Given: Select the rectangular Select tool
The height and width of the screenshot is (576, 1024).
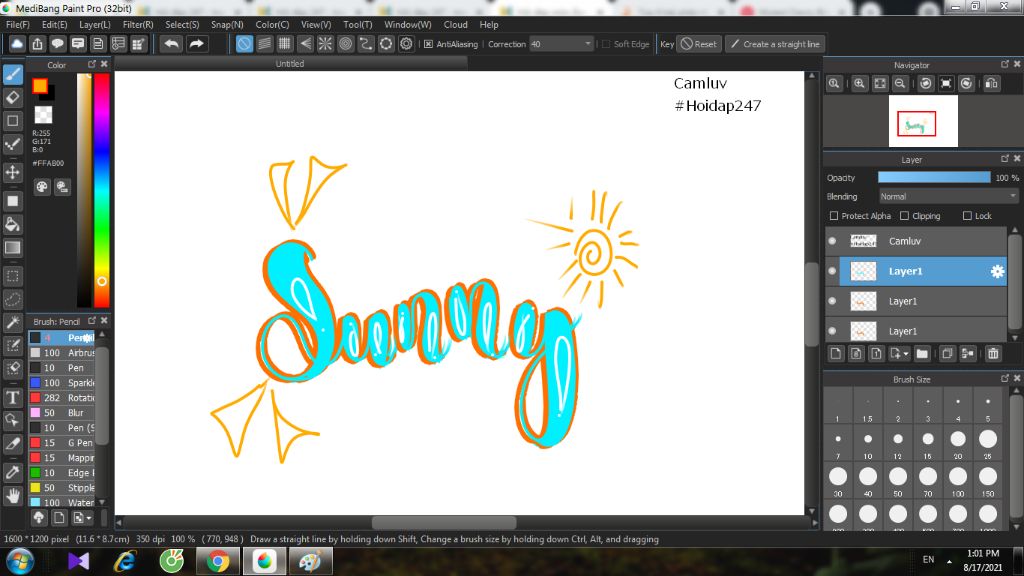Looking at the screenshot, I should [12, 276].
